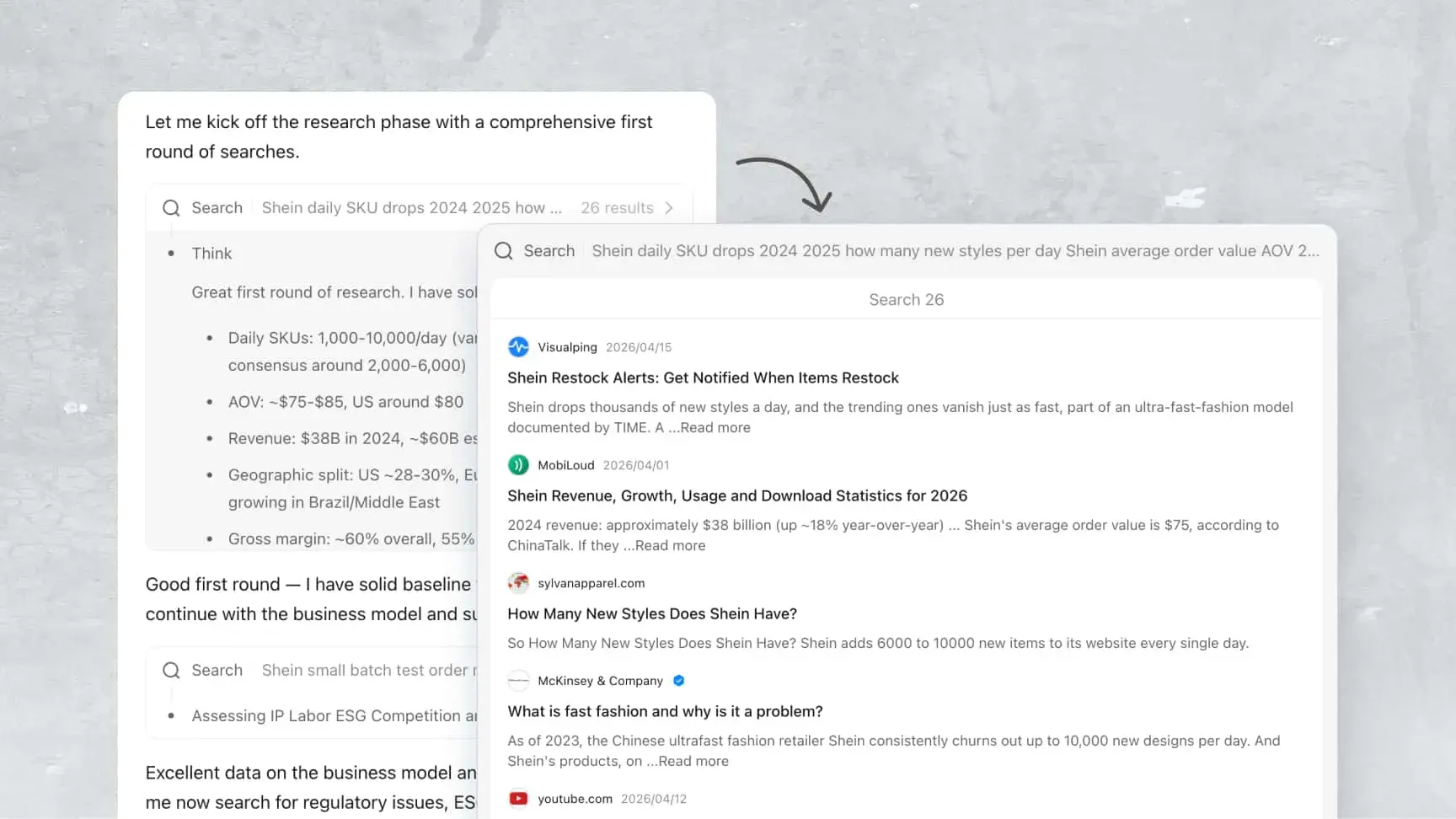Click the 'Excellent data on the business model' message
The image size is (1456, 819).
tap(311, 788)
